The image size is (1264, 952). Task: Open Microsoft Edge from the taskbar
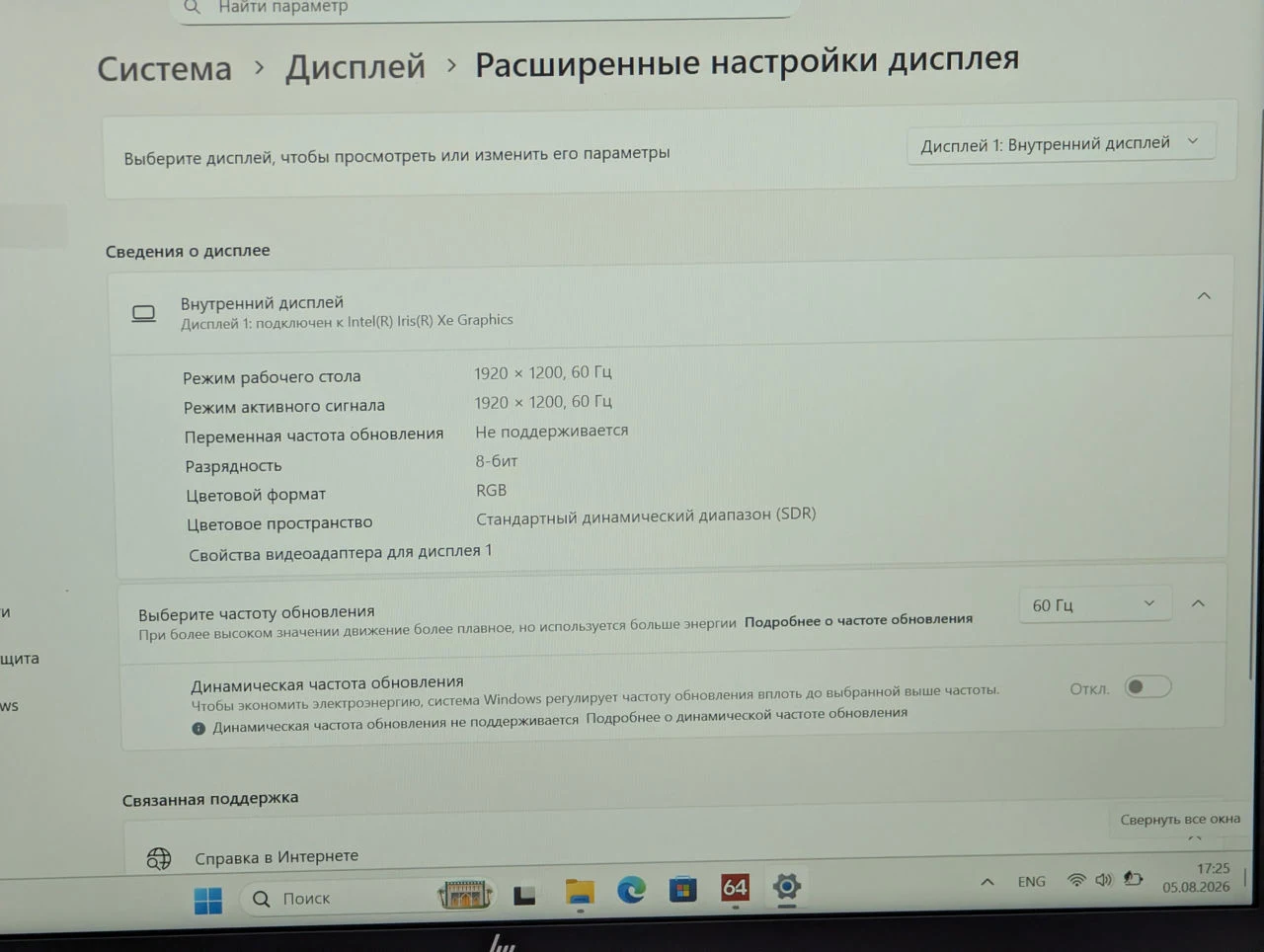631,890
